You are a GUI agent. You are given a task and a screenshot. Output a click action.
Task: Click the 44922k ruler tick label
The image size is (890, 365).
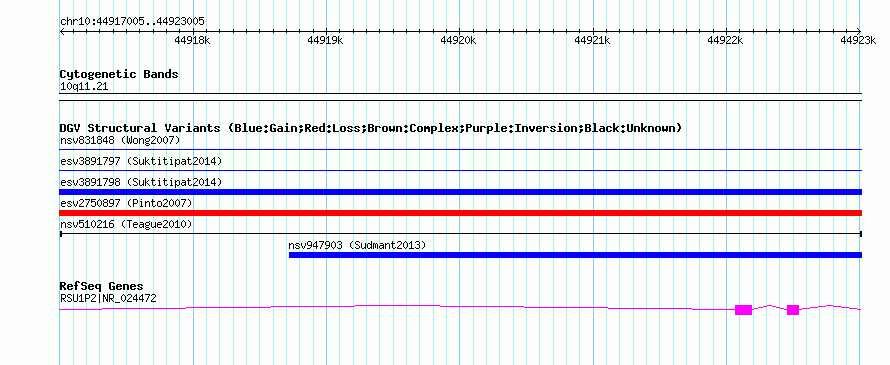(725, 40)
